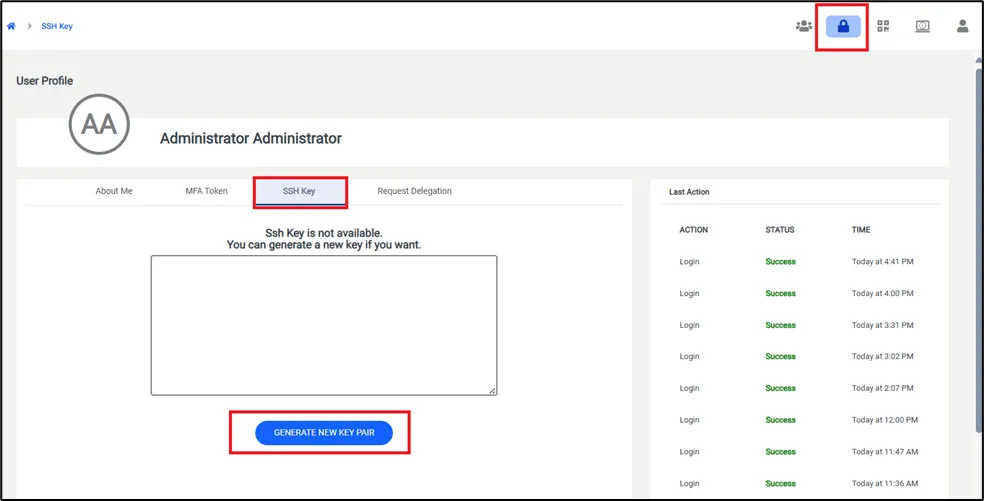Open the Request Delegation tab
This screenshot has height=501, width=984.
[414, 191]
